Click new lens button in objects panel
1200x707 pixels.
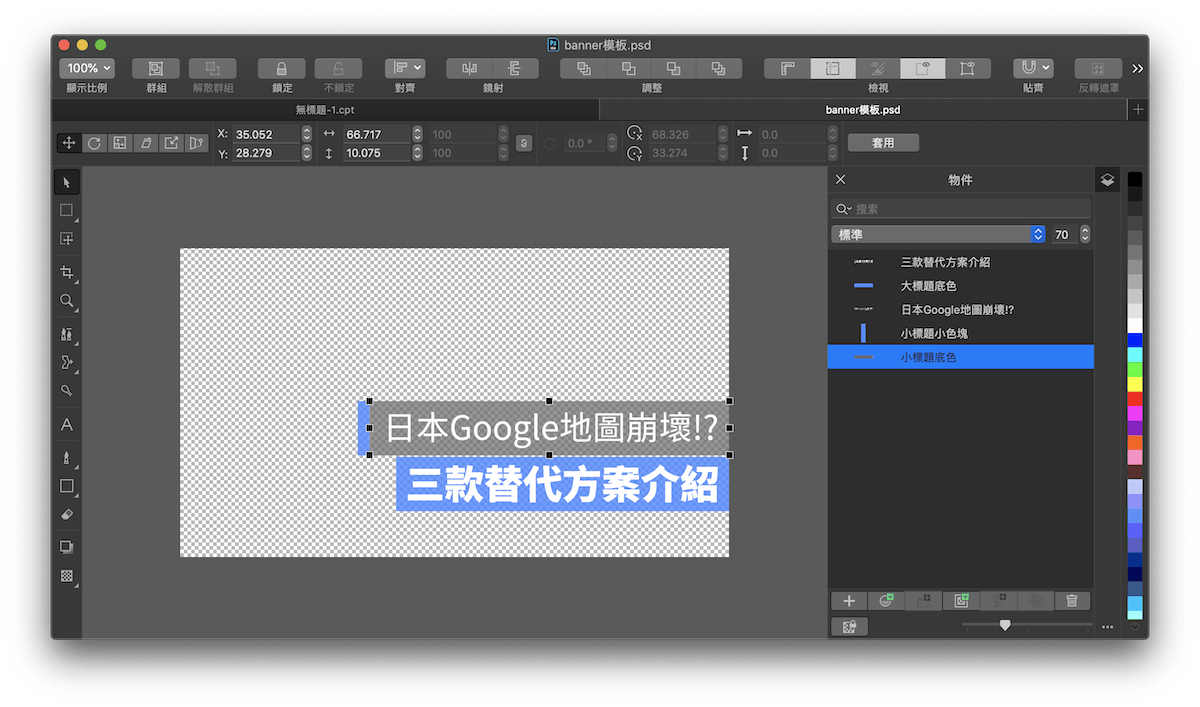coord(886,600)
